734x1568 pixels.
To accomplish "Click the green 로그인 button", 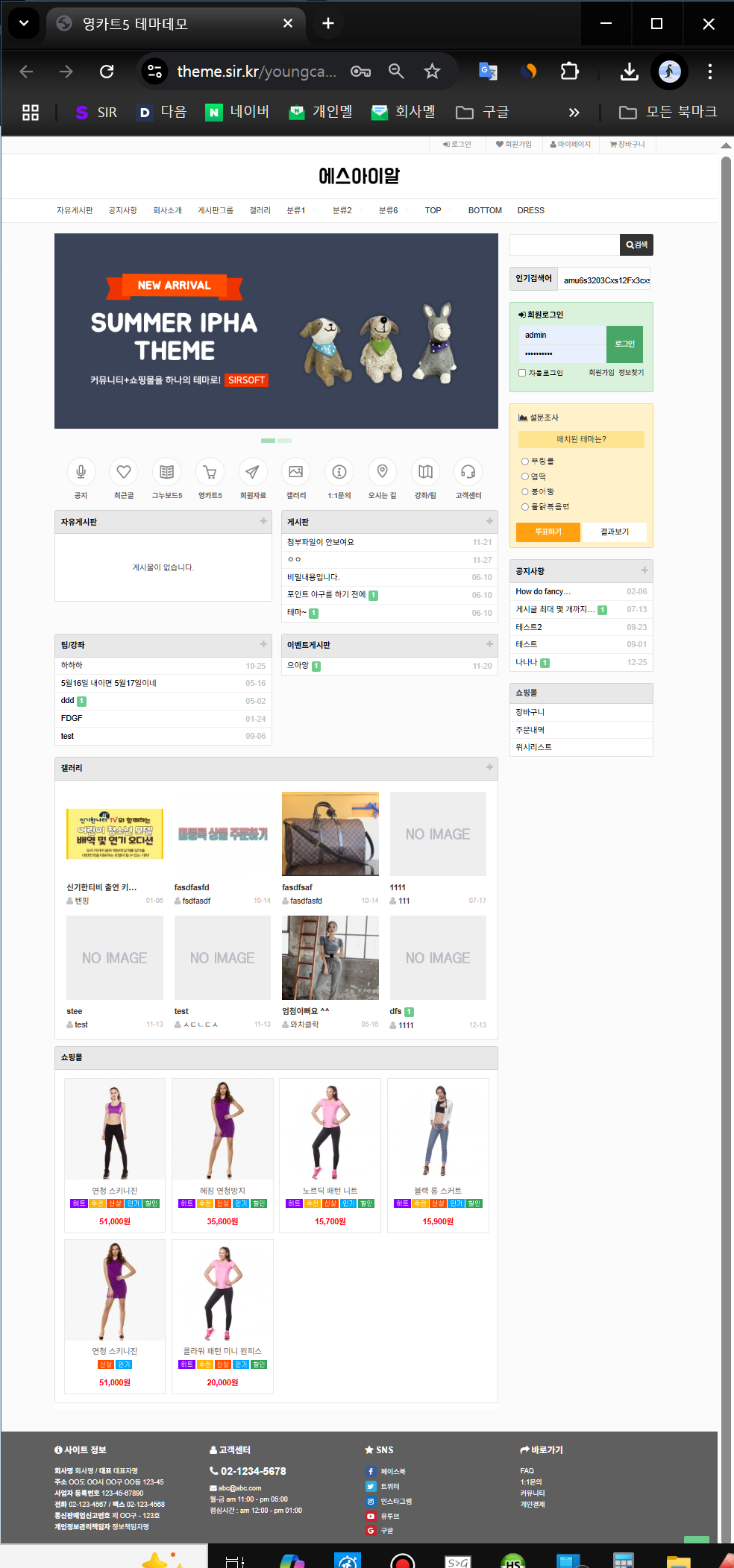I will click(624, 344).
